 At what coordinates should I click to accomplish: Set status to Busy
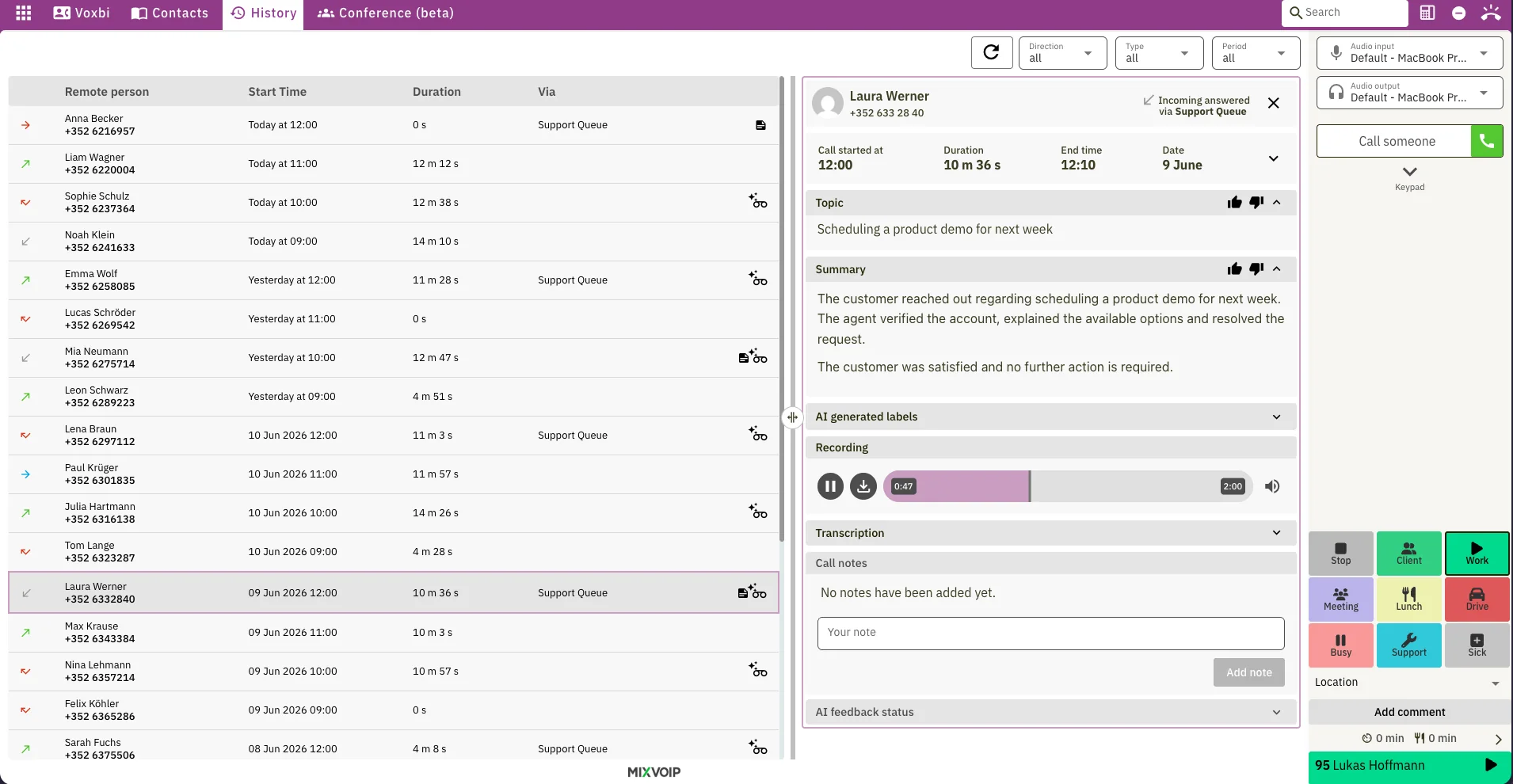coord(1340,645)
